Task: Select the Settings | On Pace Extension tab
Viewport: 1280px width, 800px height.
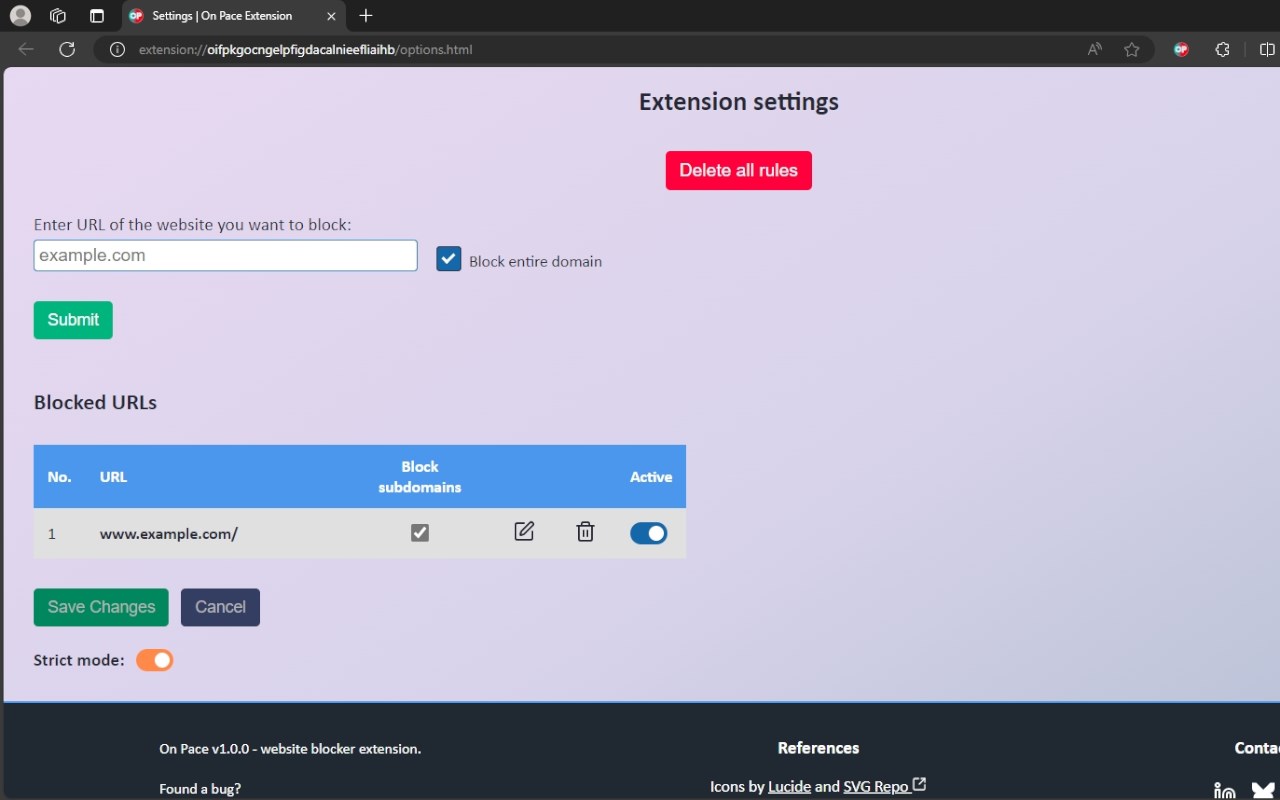Action: pyautogui.click(x=233, y=16)
